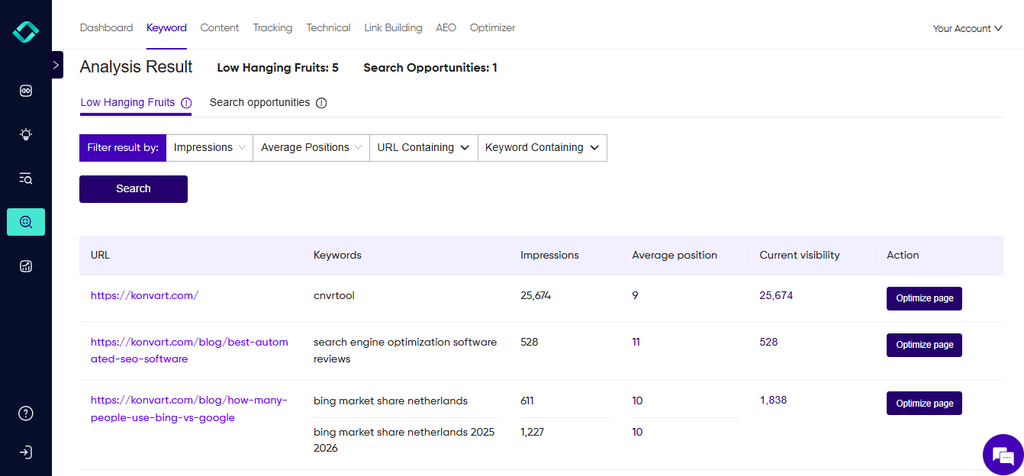The image size is (1024, 476).
Task: Open the best-automated-seo-software blog link
Action: click(189, 351)
